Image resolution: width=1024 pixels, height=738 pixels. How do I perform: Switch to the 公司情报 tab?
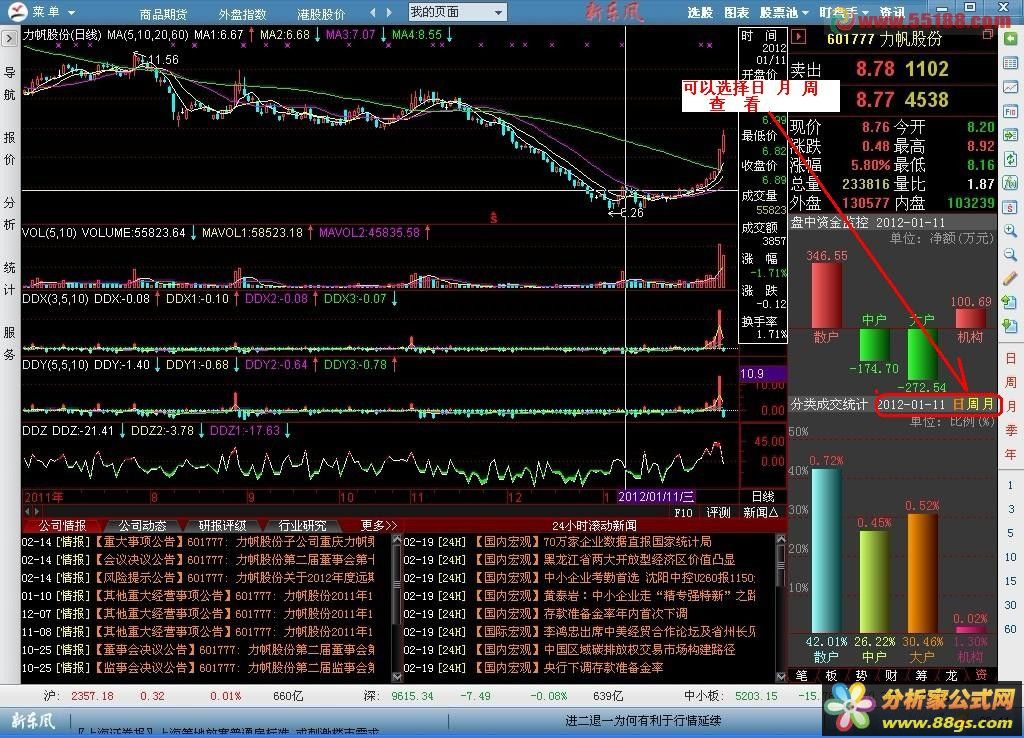click(63, 525)
